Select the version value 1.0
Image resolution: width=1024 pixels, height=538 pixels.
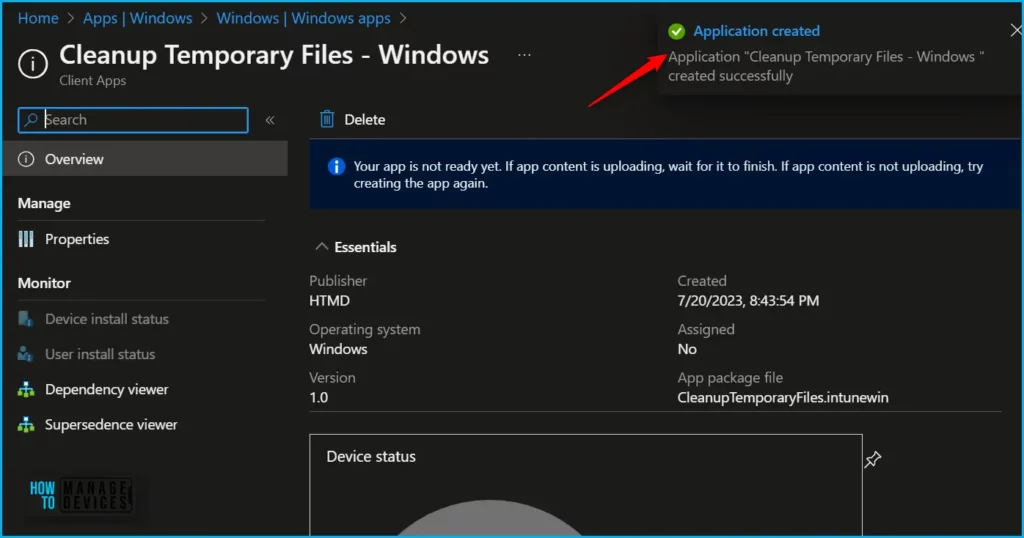click(319, 397)
